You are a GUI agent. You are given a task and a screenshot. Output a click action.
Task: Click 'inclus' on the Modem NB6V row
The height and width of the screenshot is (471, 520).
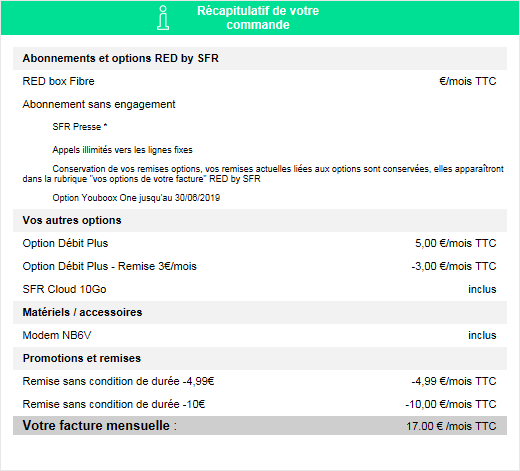pos(482,335)
